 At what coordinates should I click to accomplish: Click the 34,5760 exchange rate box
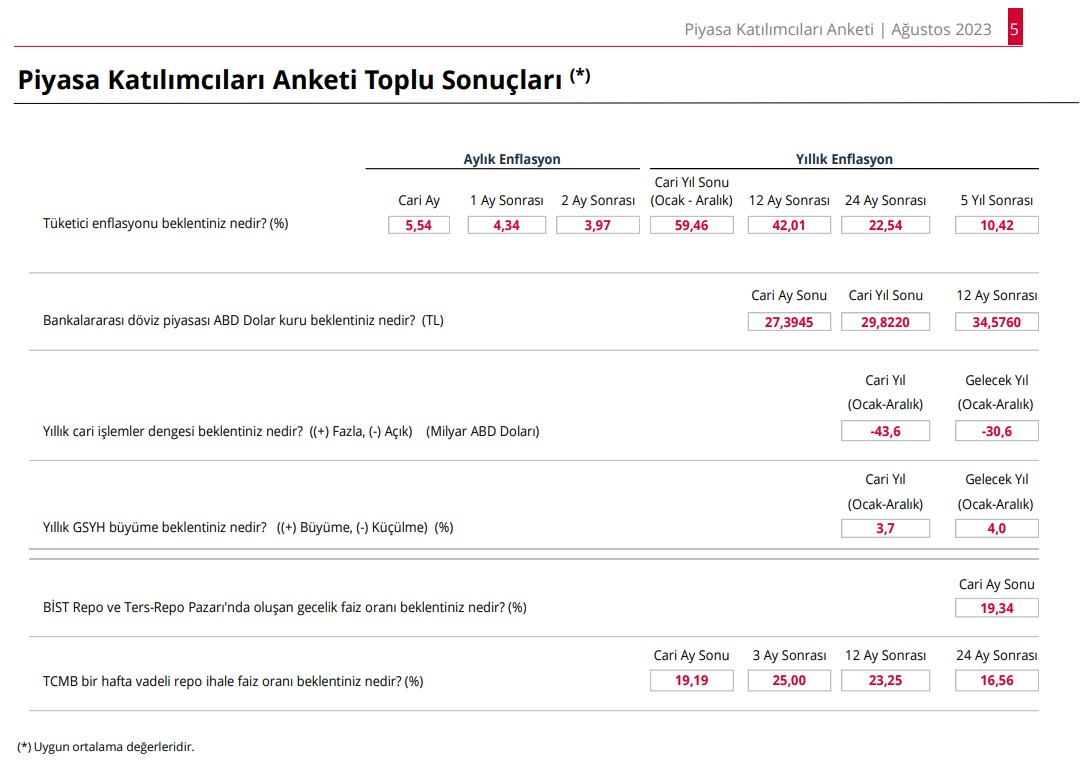[x=996, y=322]
